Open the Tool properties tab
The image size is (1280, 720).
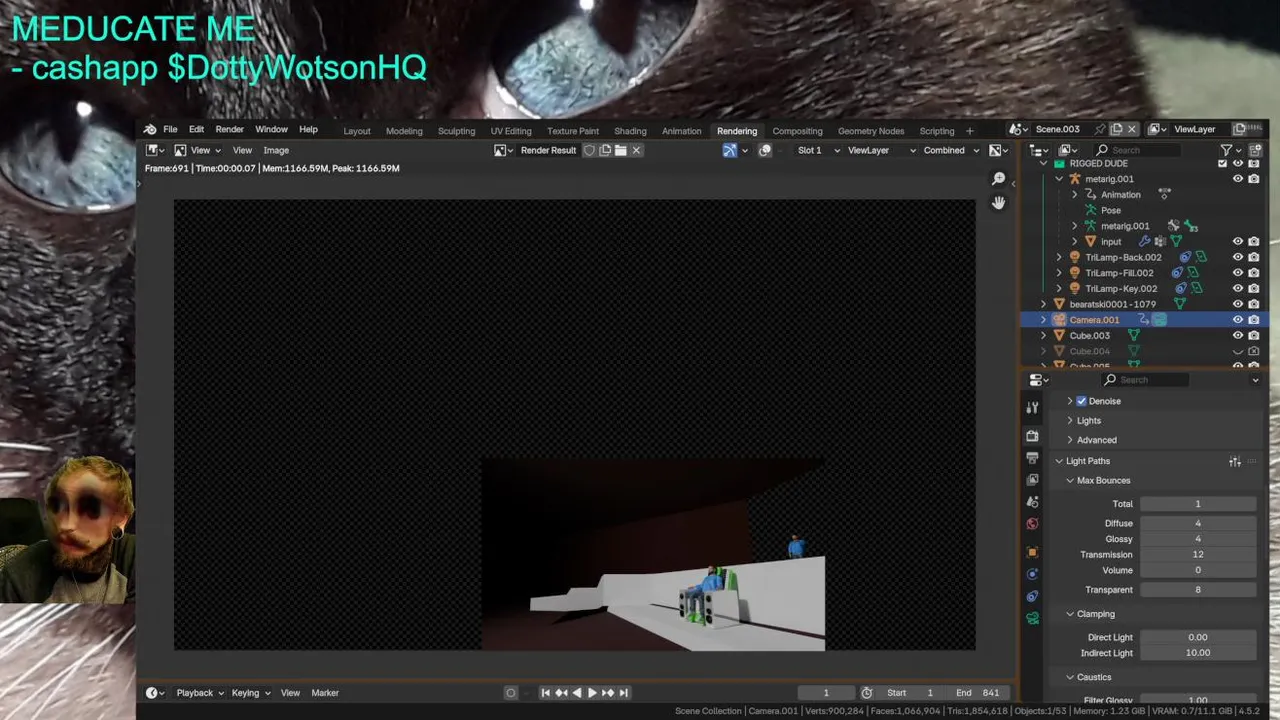pyautogui.click(x=1032, y=408)
